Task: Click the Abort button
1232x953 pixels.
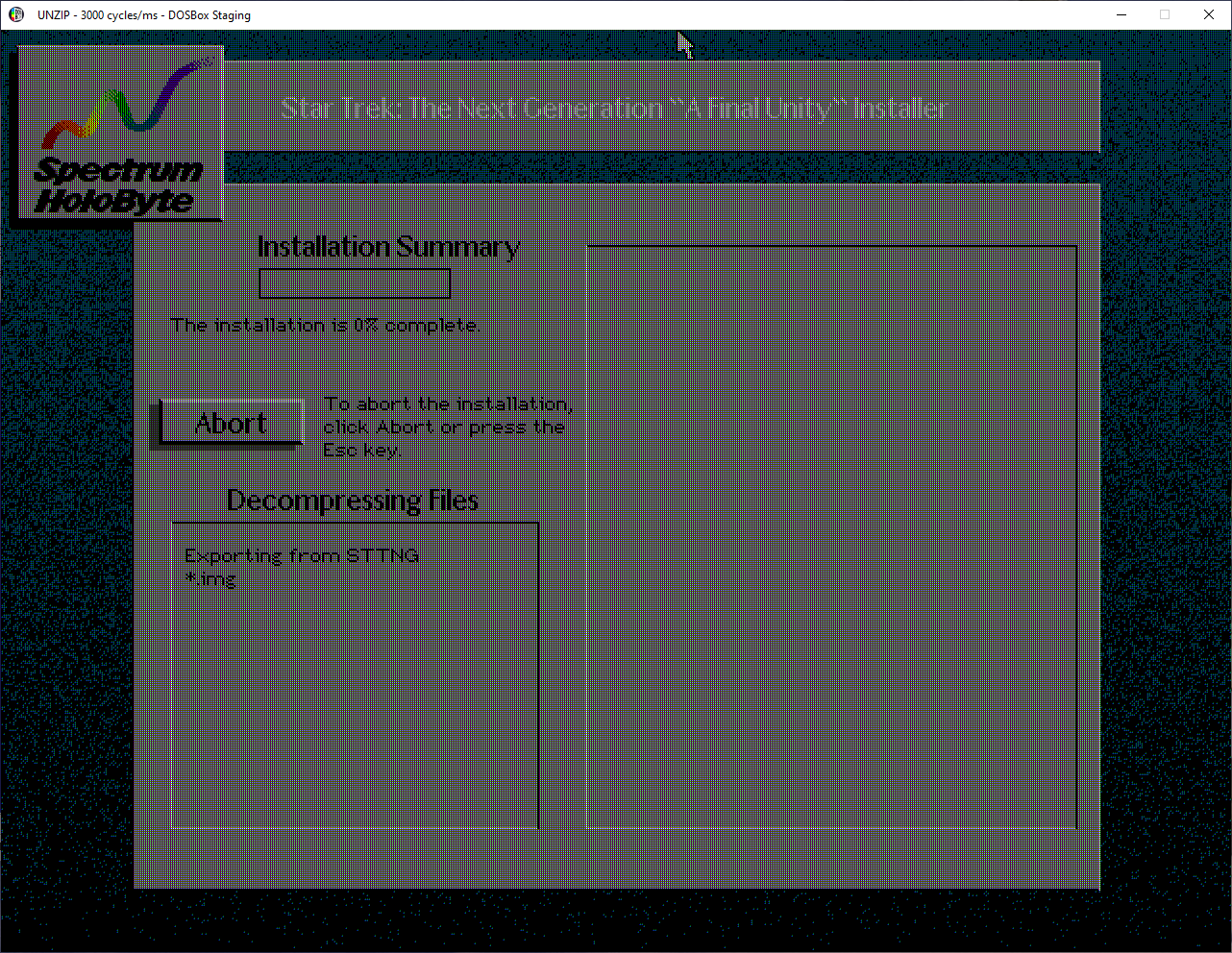Action: (x=231, y=424)
